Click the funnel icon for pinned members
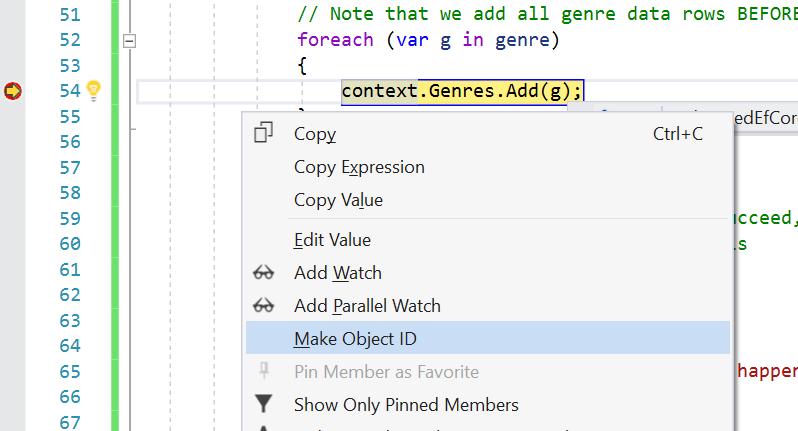This screenshot has height=431, width=798. [x=264, y=404]
